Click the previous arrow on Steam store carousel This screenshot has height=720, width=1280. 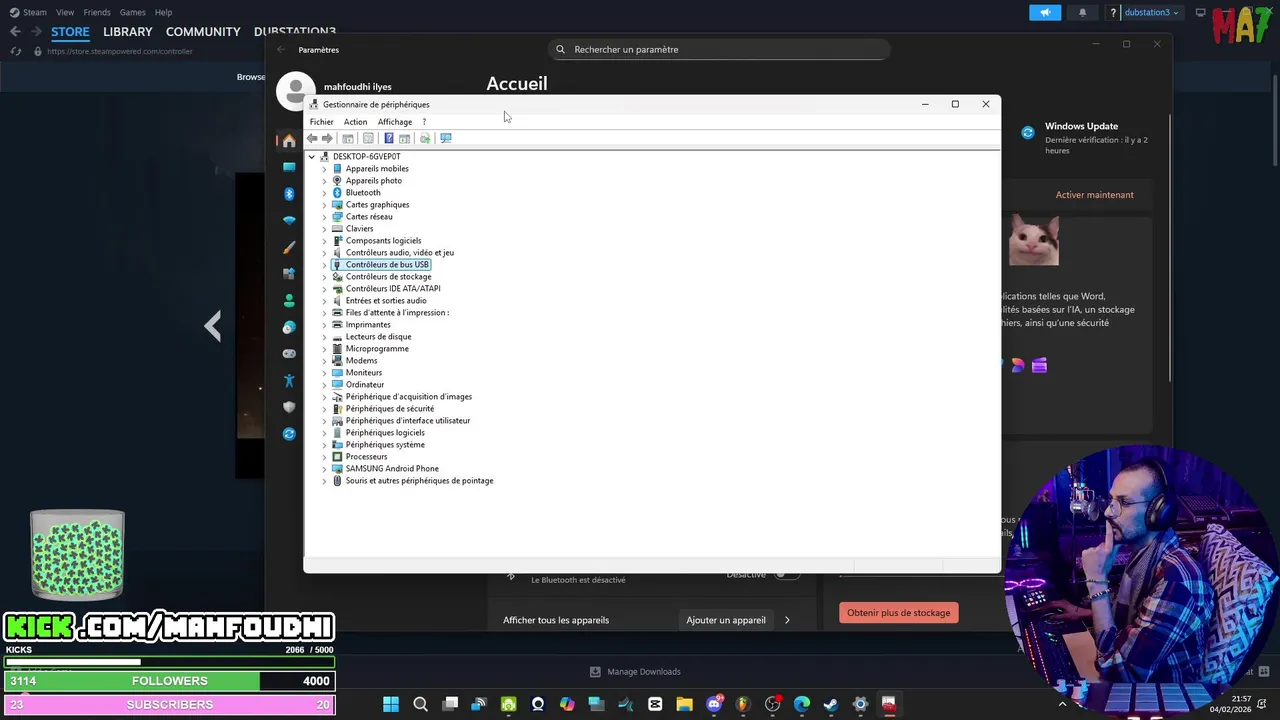click(x=212, y=326)
